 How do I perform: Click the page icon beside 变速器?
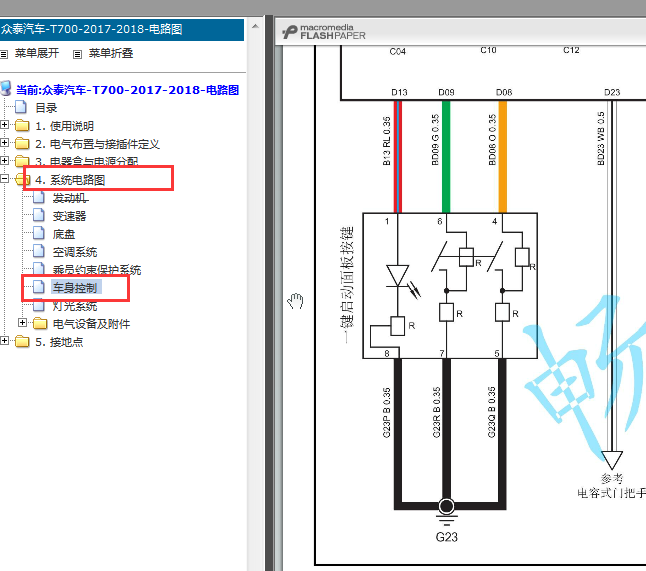[x=39, y=215]
